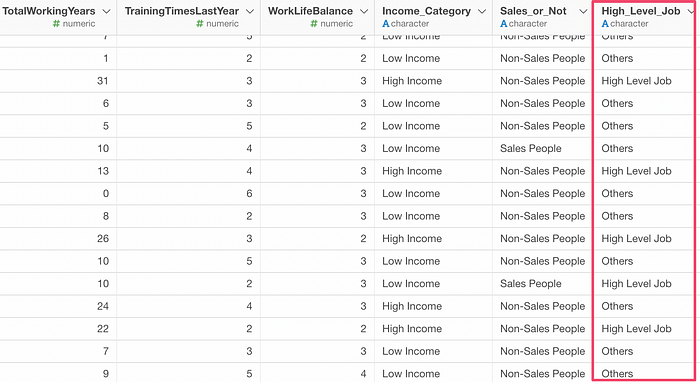Click the TotalWorkingYears cell with value 31

coord(58,81)
